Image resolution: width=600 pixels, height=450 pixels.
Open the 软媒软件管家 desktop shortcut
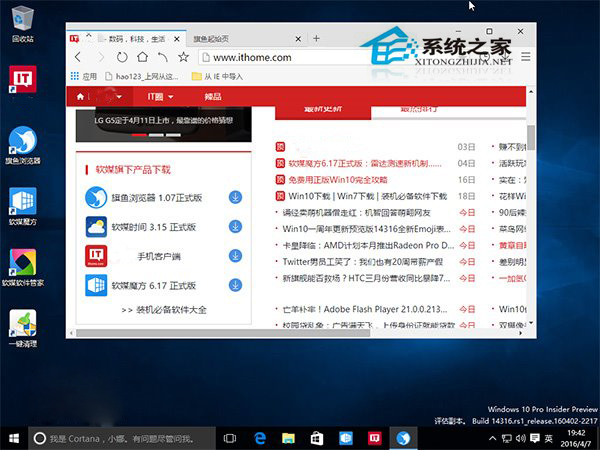click(x=23, y=267)
